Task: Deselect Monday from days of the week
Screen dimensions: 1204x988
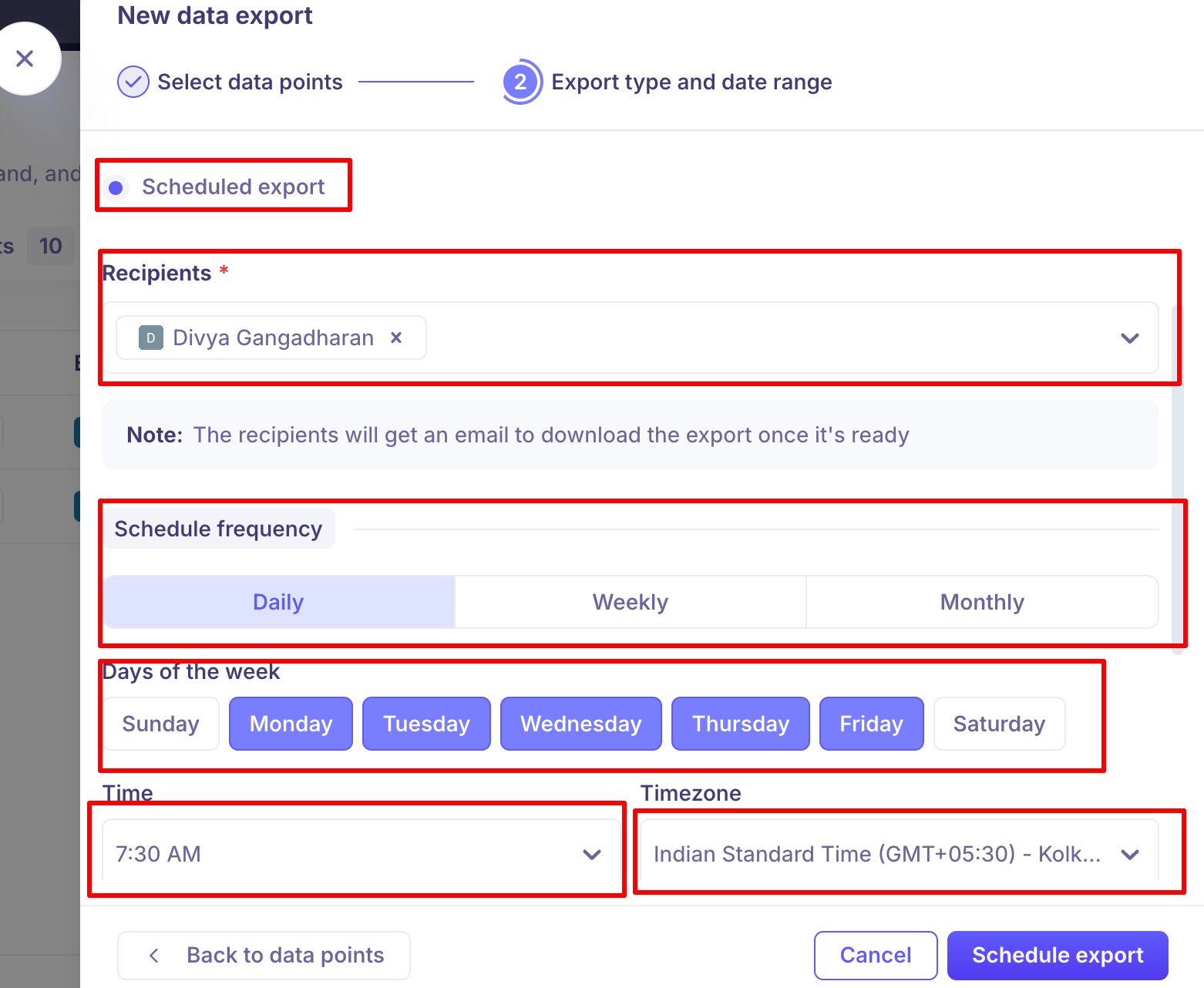Action: tap(291, 724)
